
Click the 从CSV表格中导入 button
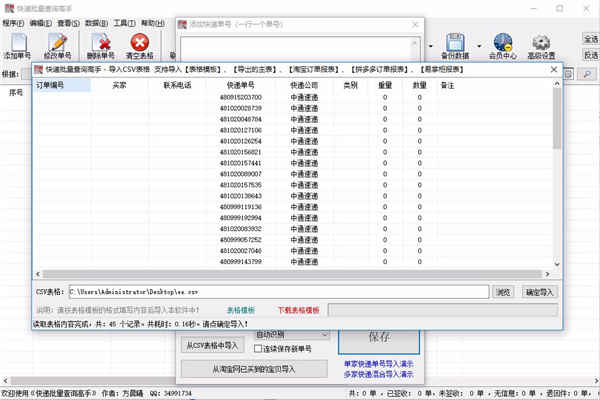click(212, 346)
